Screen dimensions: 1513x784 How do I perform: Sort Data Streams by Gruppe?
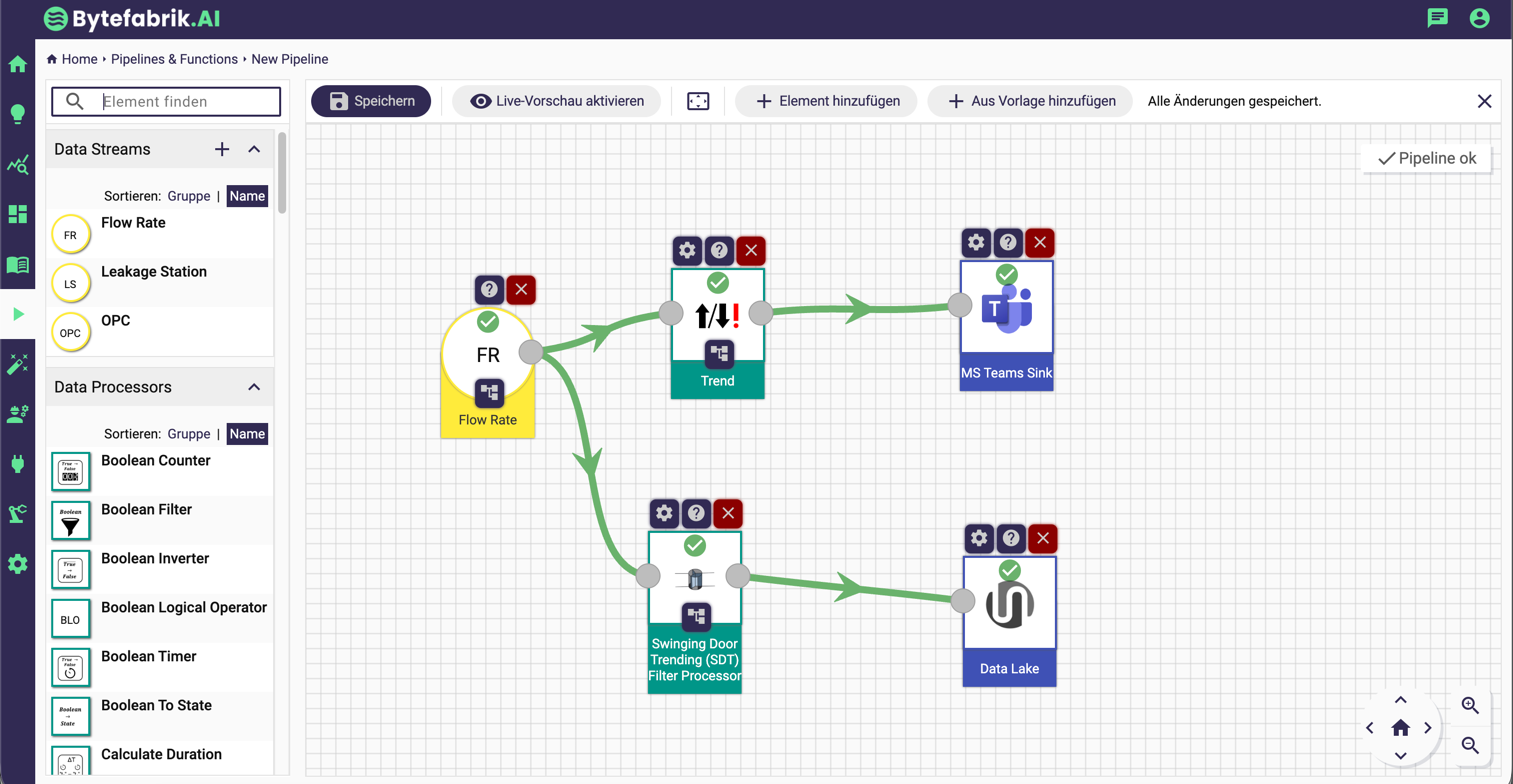189,196
